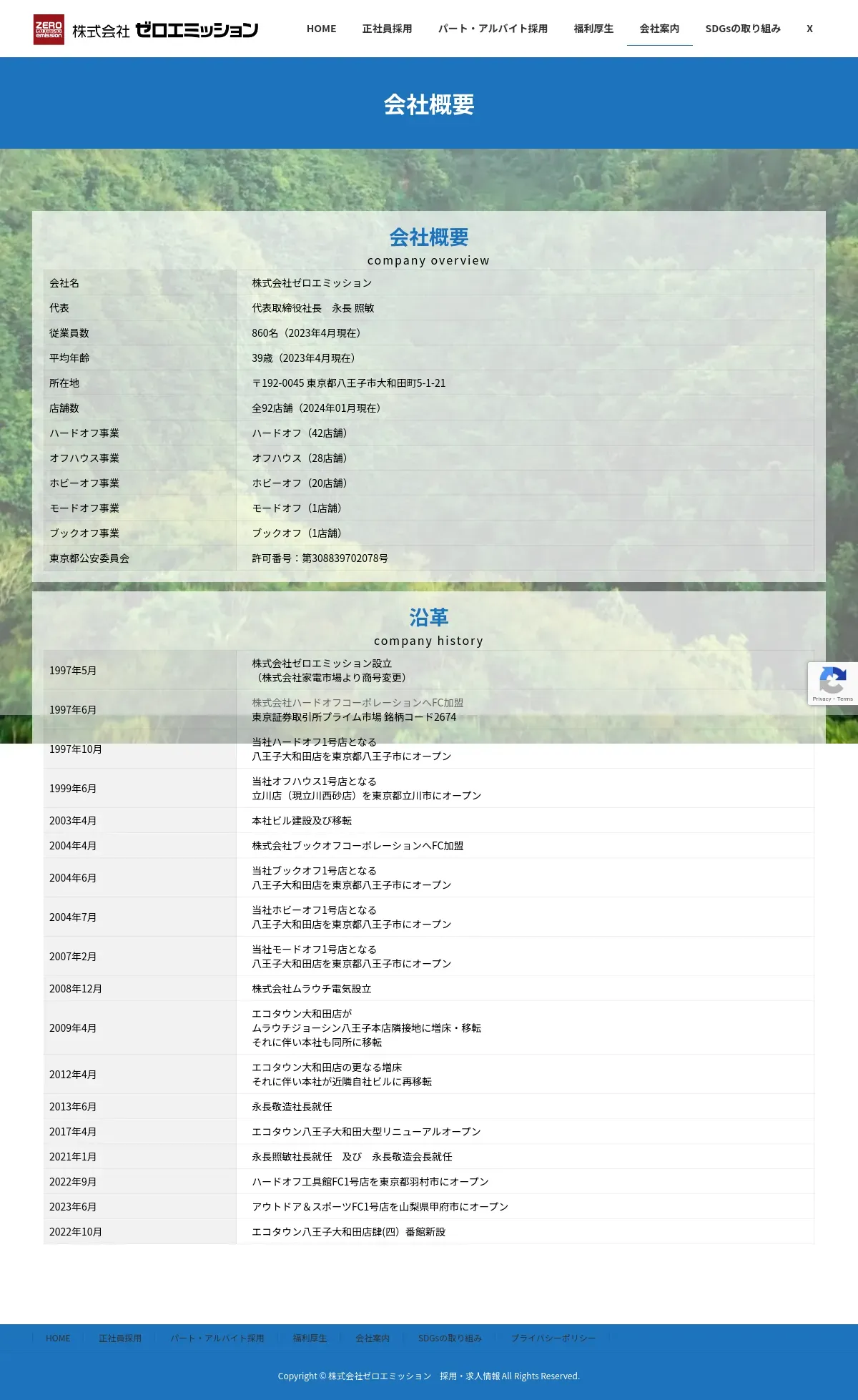This screenshot has height=1400, width=858.
Task: Click the blue 会社概要 section heading
Action: (x=429, y=237)
